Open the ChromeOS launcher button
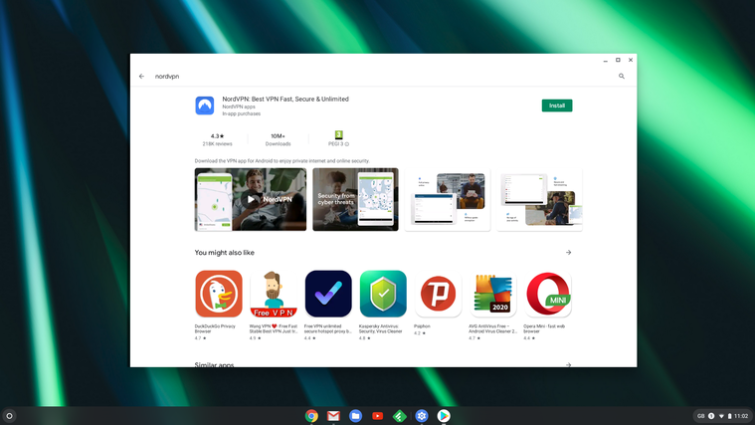Viewport: 755px width, 425px height. tap(10, 416)
